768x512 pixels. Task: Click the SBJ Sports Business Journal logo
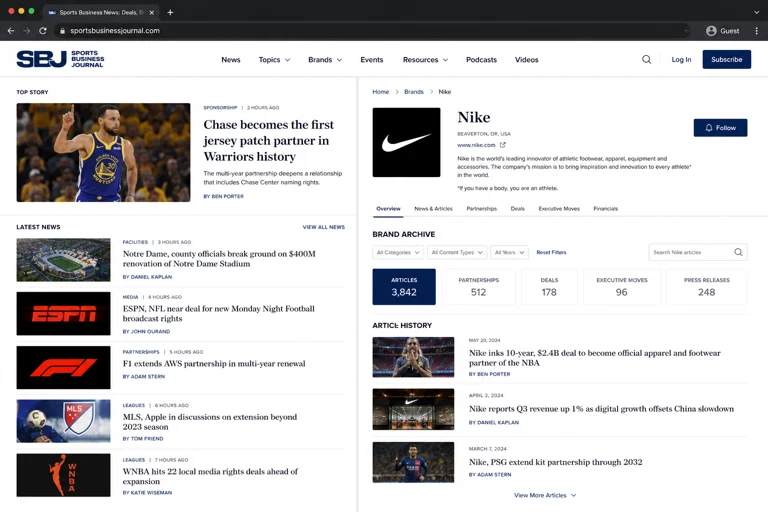(x=60, y=59)
